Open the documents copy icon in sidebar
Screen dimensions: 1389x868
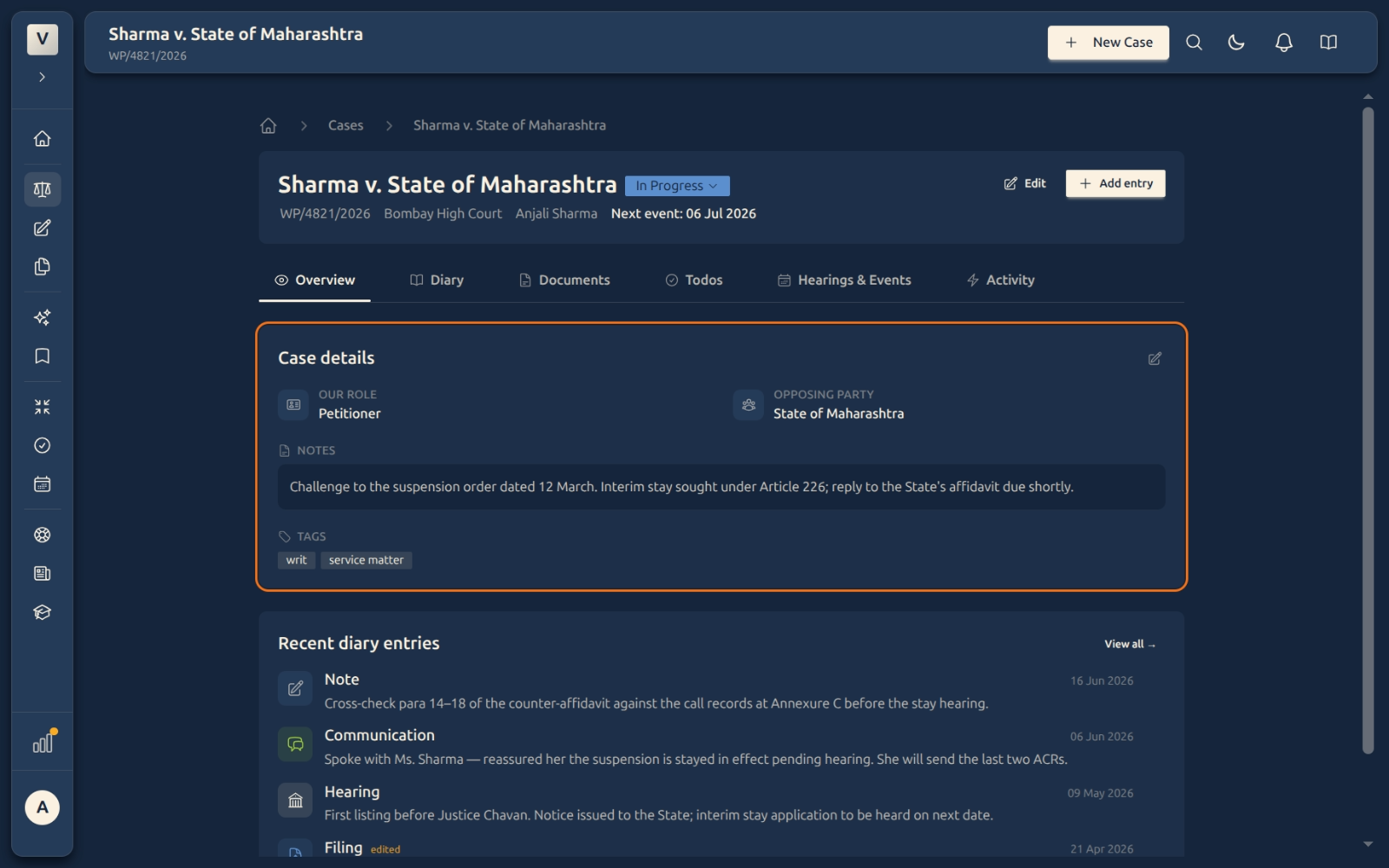tap(42, 266)
